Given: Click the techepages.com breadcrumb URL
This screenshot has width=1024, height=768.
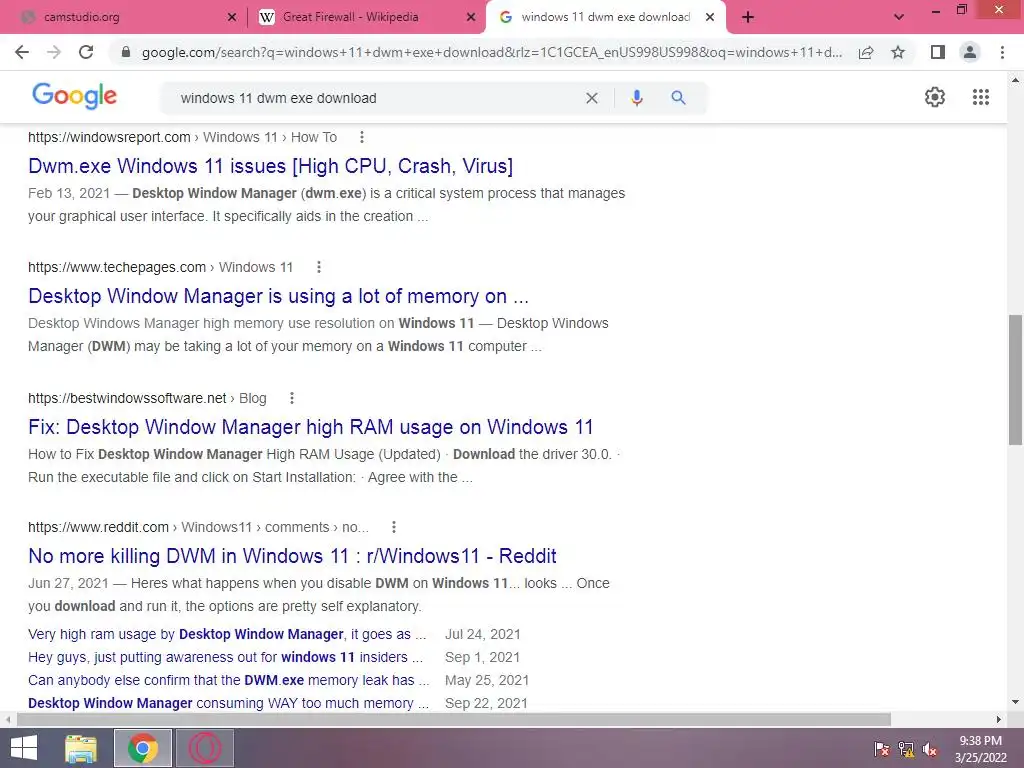Looking at the screenshot, I should pyautogui.click(x=161, y=267).
